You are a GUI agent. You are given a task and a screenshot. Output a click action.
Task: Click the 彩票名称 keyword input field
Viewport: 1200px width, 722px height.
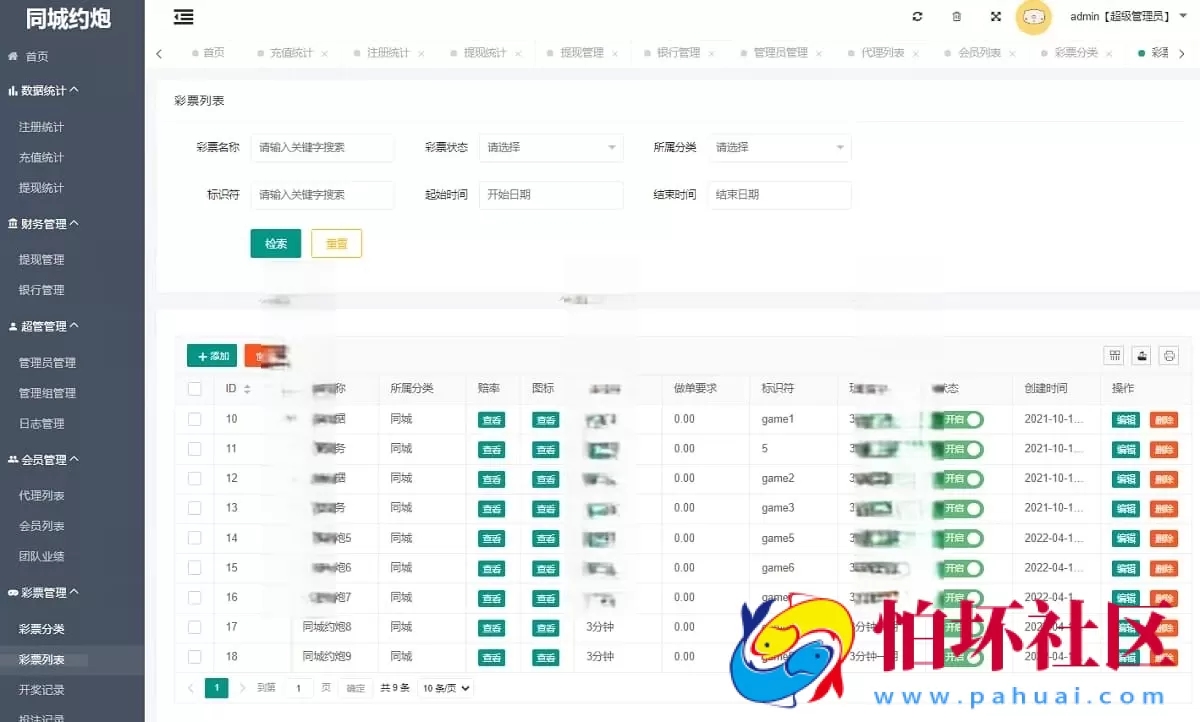[x=322, y=147]
